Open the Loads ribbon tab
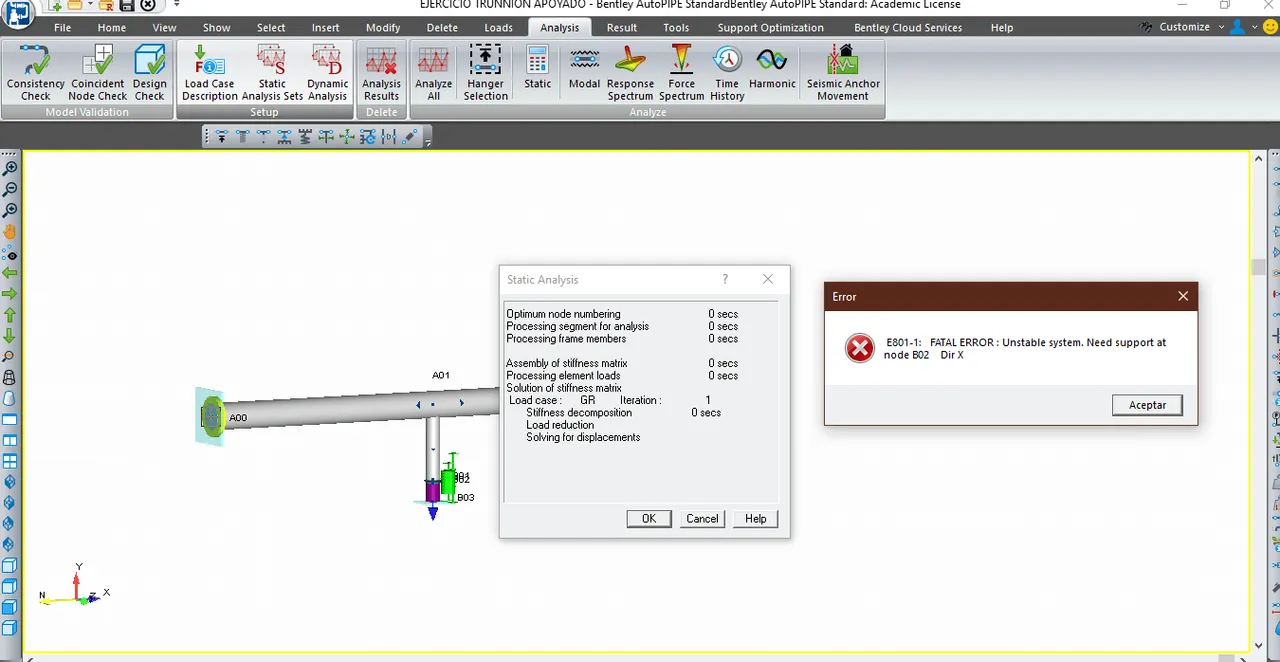The height and width of the screenshot is (662, 1280). click(x=498, y=28)
